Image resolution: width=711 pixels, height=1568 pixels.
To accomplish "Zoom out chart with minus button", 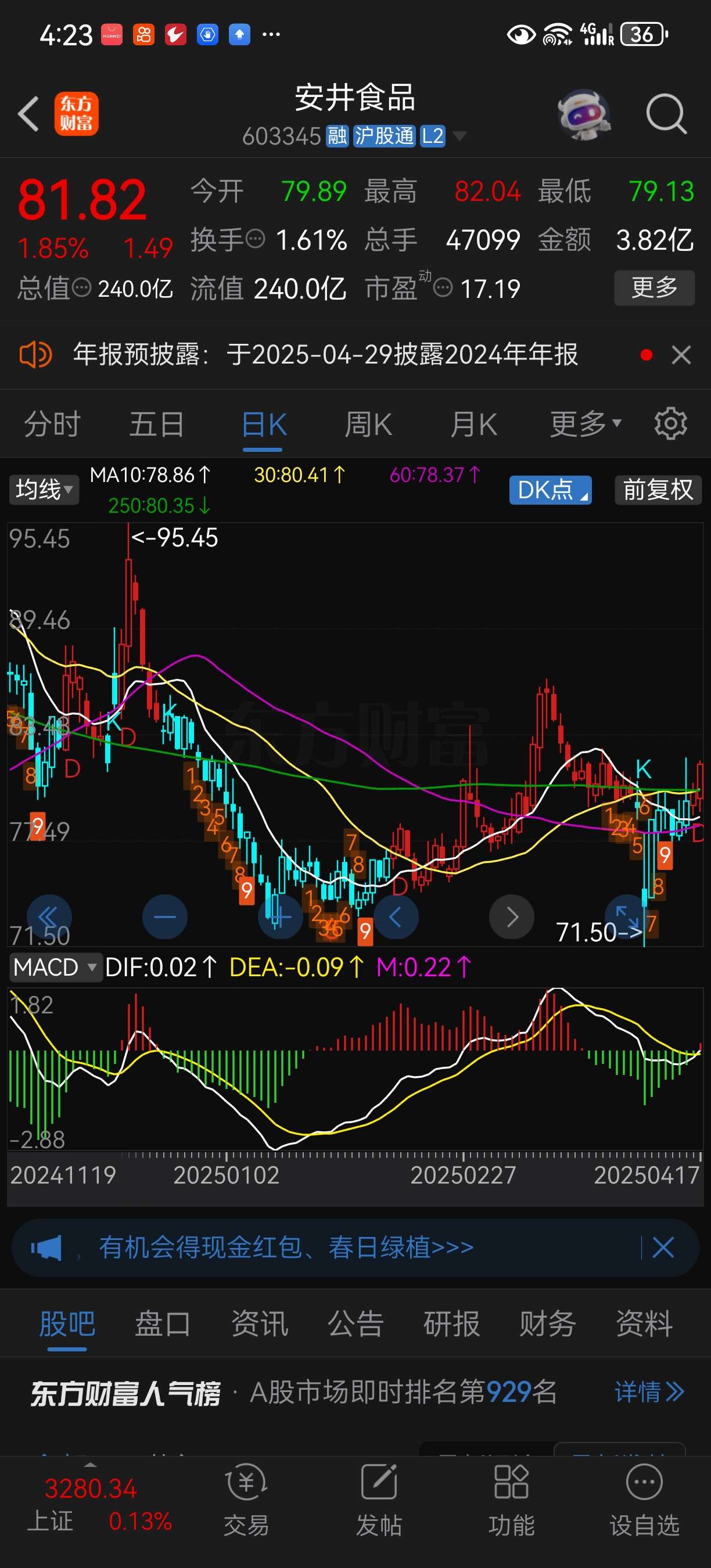I will tap(165, 916).
